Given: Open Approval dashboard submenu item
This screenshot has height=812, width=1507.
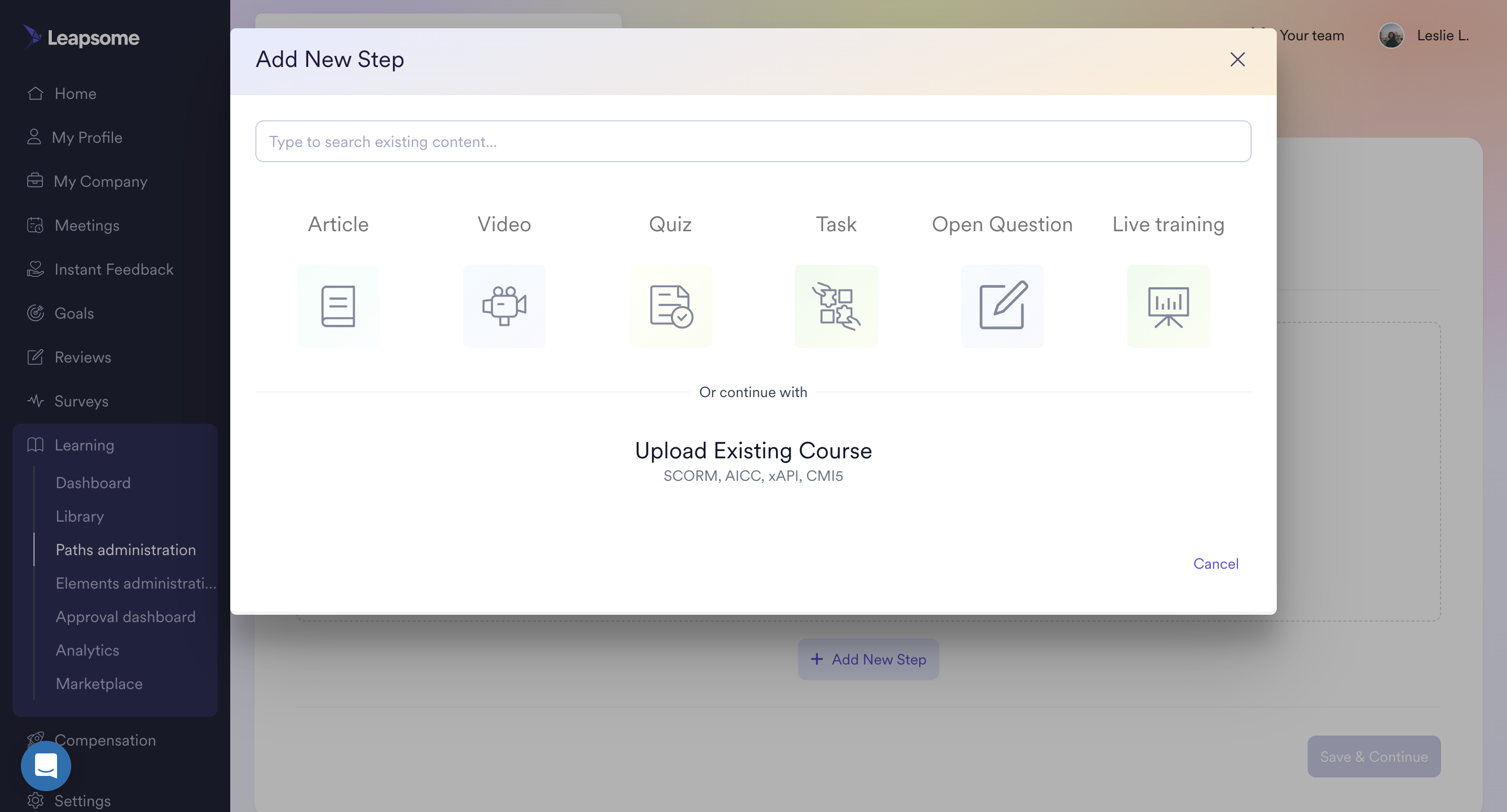Looking at the screenshot, I should [126, 617].
